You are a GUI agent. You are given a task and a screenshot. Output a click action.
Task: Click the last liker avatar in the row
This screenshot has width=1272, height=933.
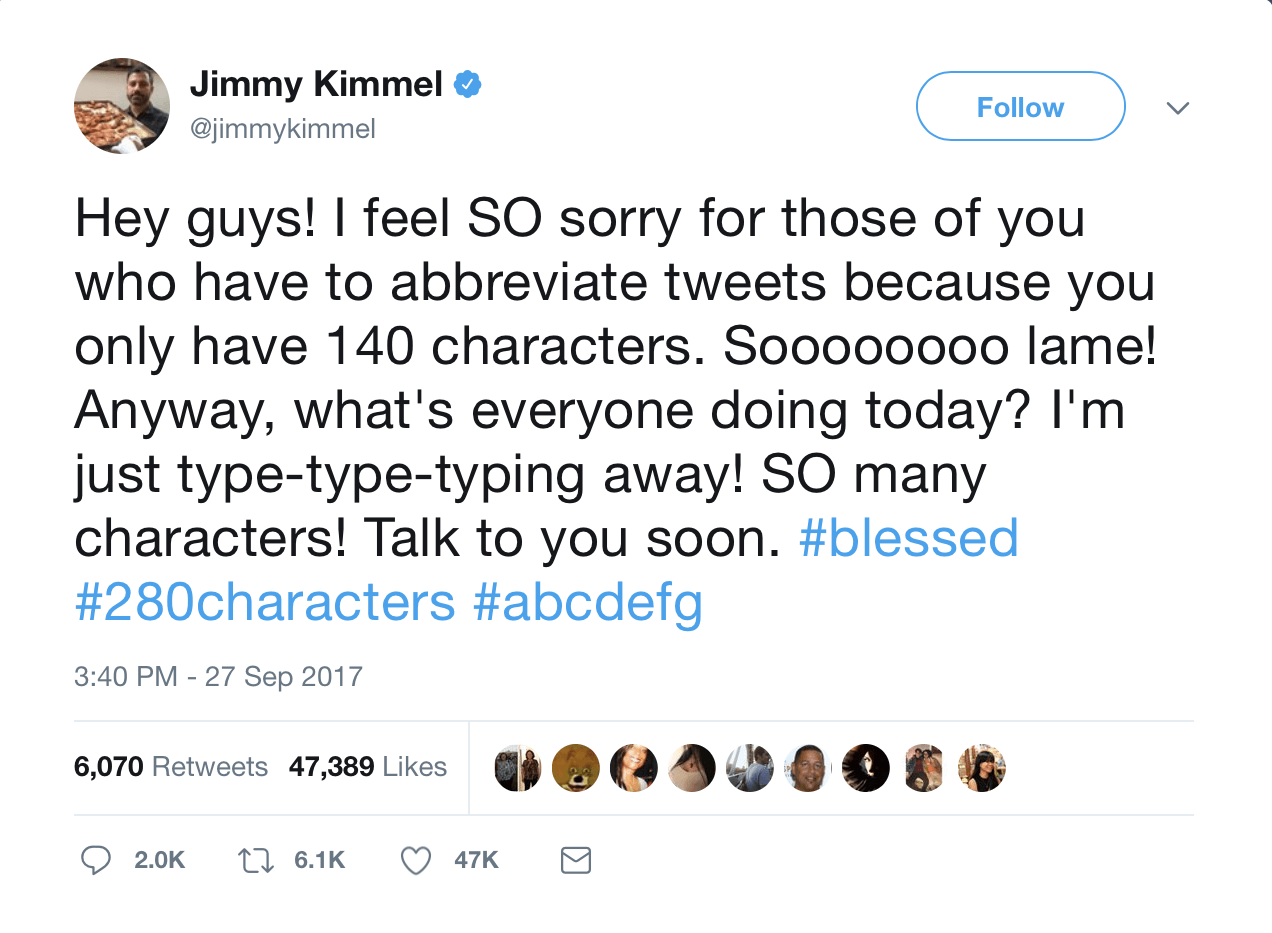[982, 768]
